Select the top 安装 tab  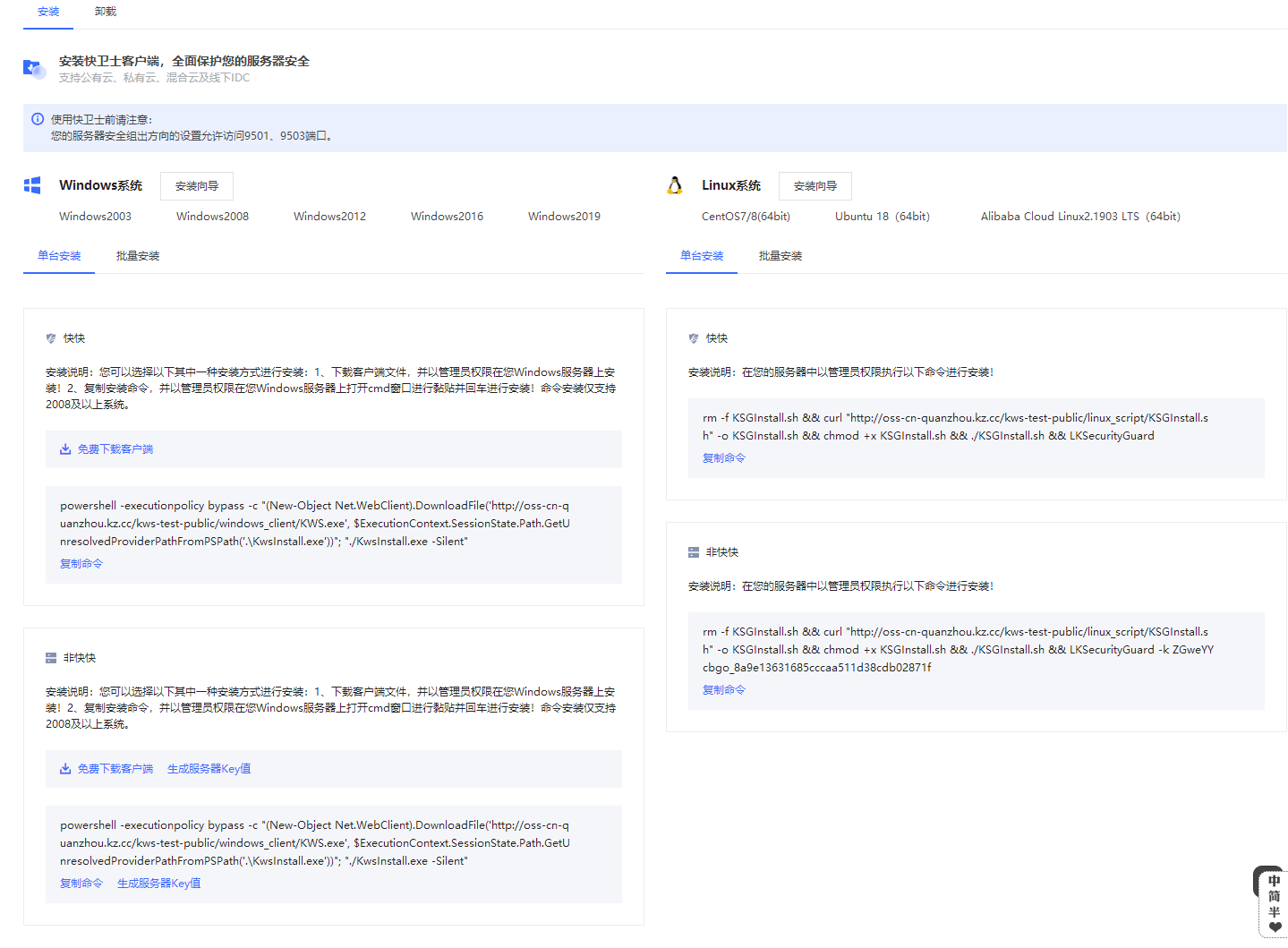[48, 12]
